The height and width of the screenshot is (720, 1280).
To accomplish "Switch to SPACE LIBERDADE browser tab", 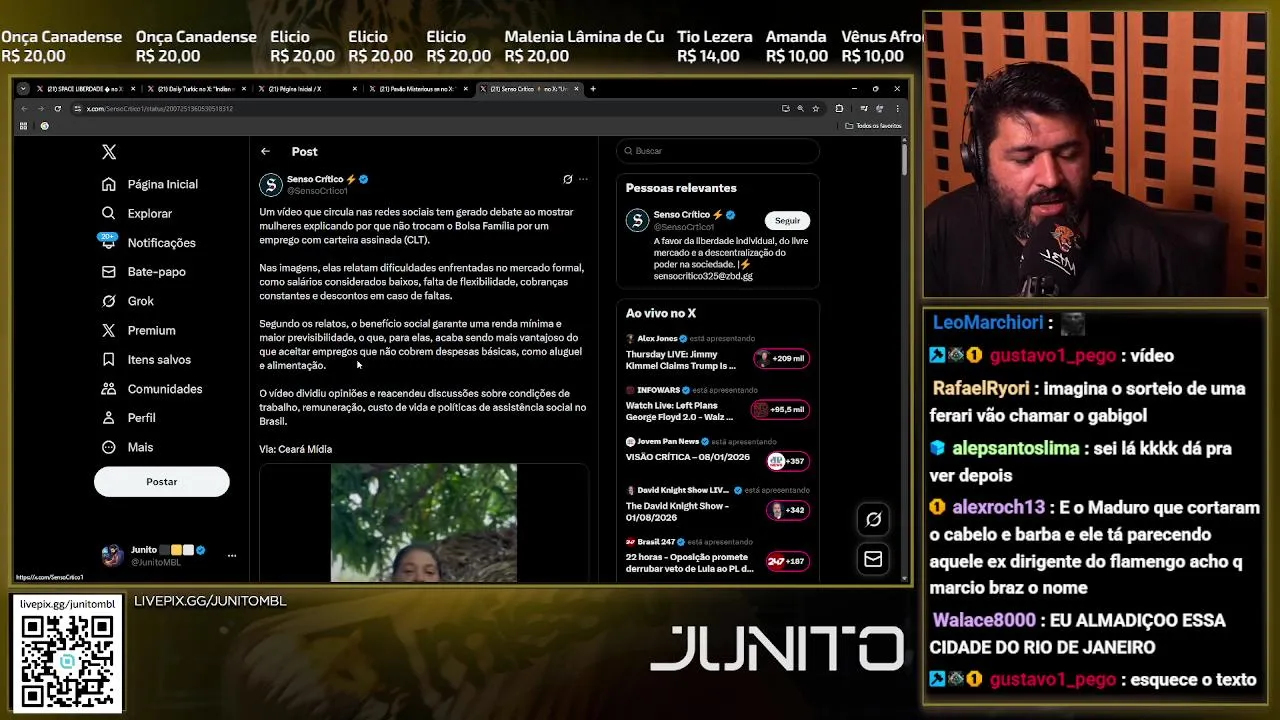I will (84, 89).
